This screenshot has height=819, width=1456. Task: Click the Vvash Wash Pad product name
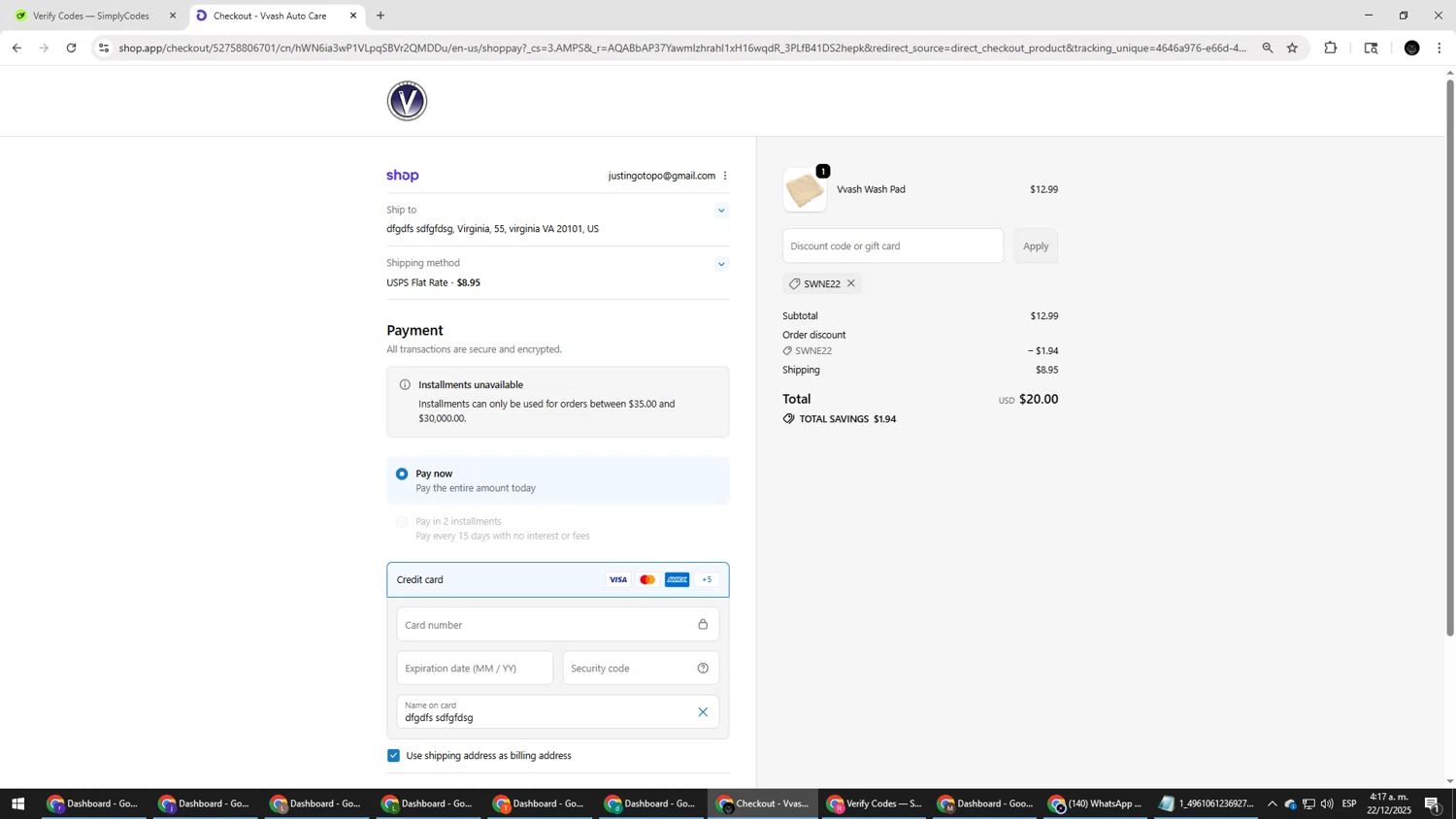point(871,190)
